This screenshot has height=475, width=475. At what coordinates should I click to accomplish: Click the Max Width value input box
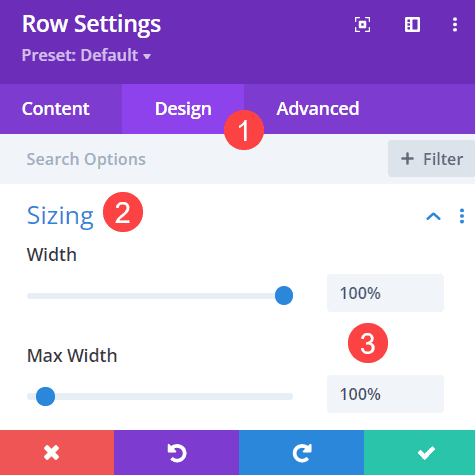pyautogui.click(x=385, y=394)
